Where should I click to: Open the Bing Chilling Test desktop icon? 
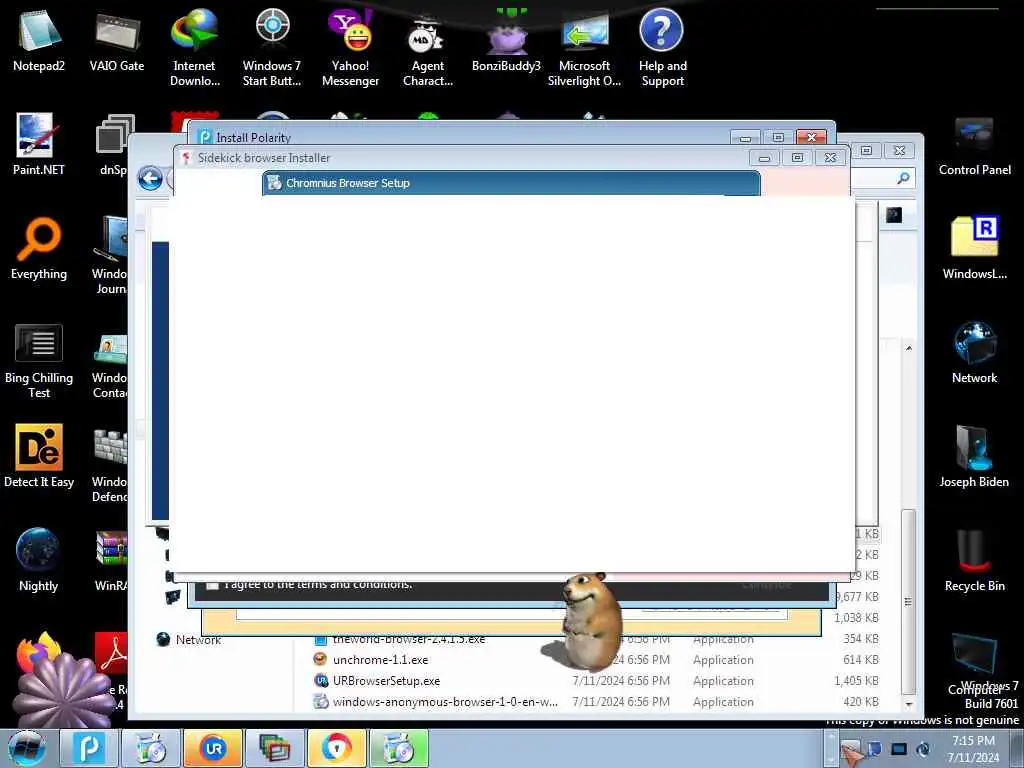click(x=39, y=360)
